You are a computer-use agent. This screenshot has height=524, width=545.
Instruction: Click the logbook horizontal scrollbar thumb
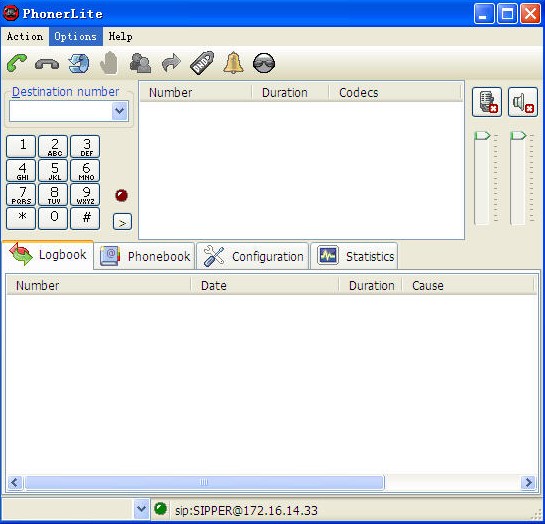point(204,482)
